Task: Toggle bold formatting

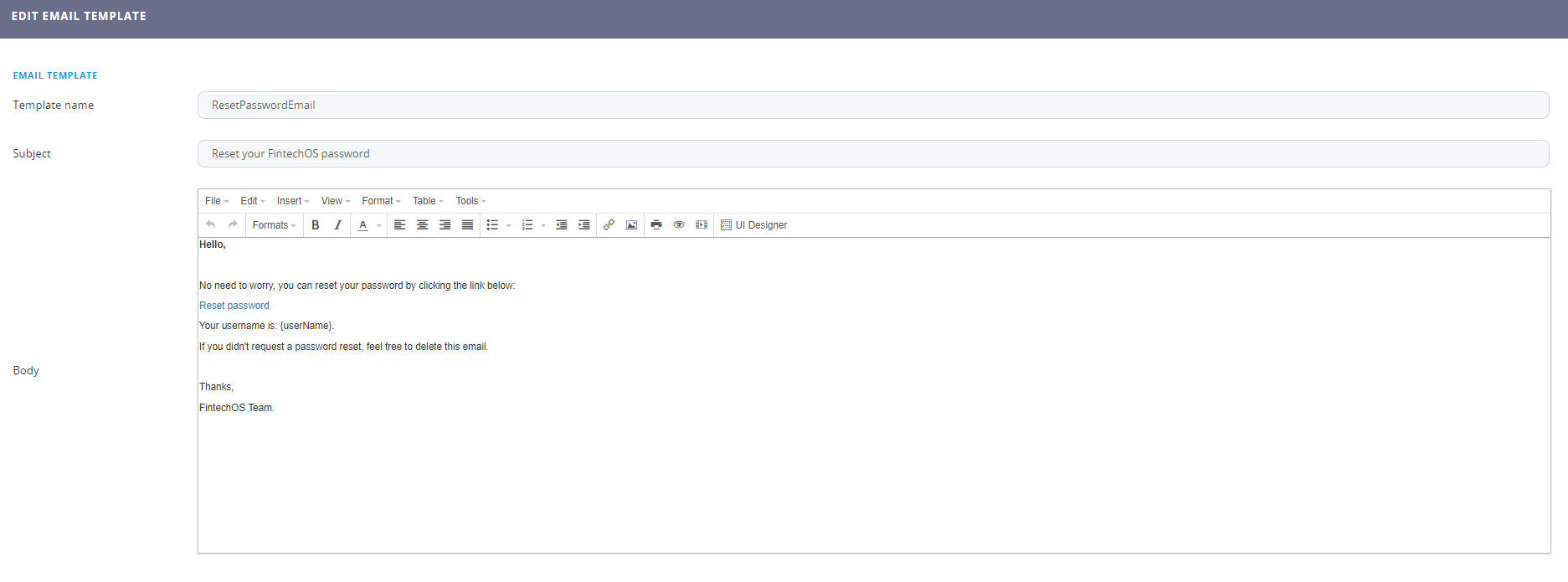Action: pos(316,224)
